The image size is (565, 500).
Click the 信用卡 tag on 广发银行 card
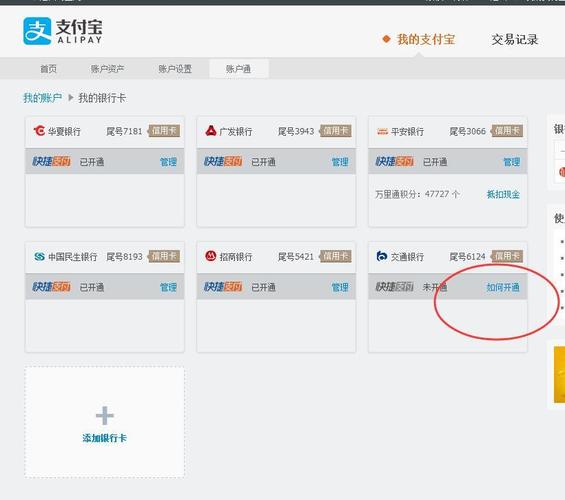pos(335,131)
